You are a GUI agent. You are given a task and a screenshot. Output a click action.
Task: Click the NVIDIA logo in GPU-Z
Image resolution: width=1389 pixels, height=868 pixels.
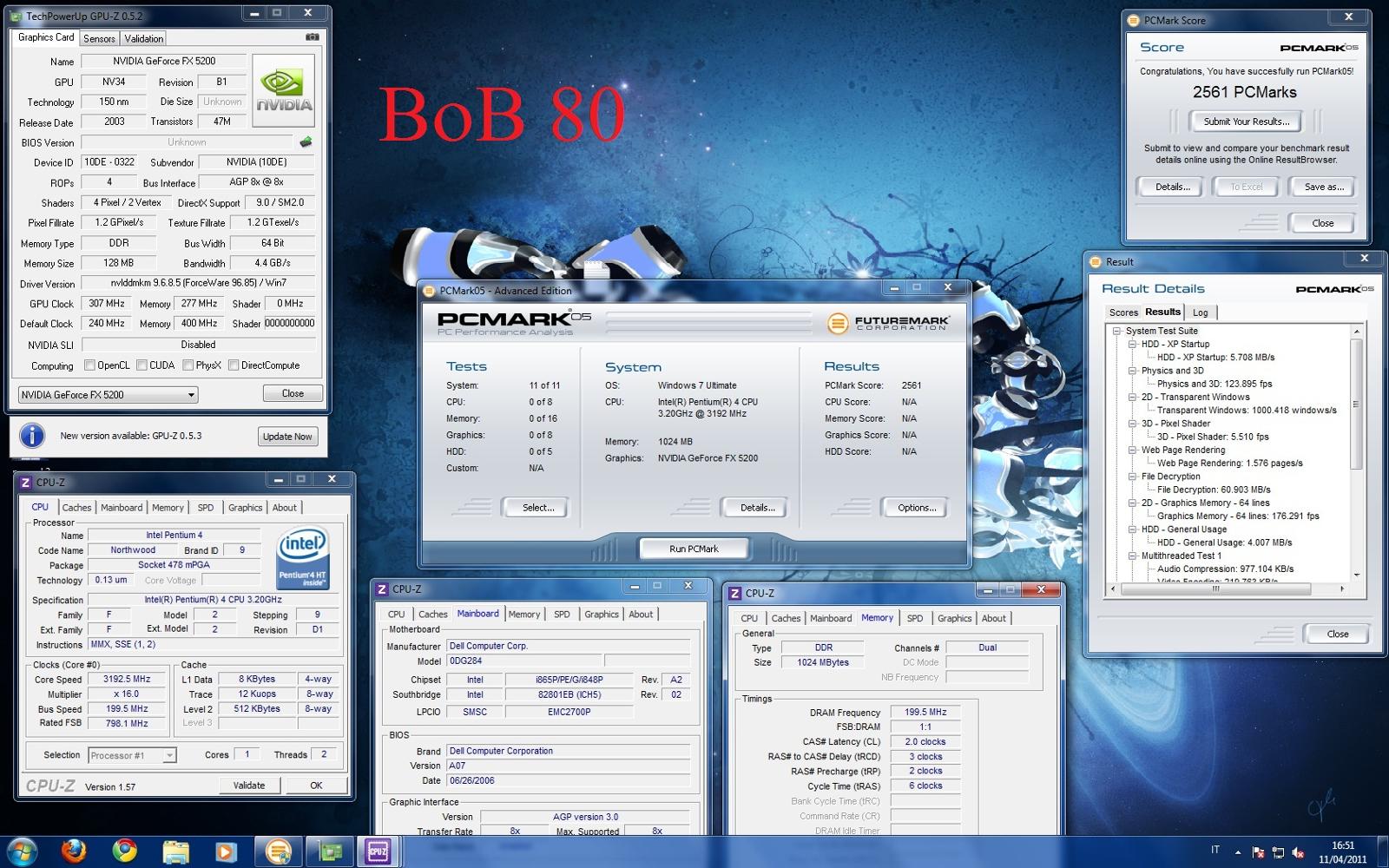pyautogui.click(x=284, y=90)
